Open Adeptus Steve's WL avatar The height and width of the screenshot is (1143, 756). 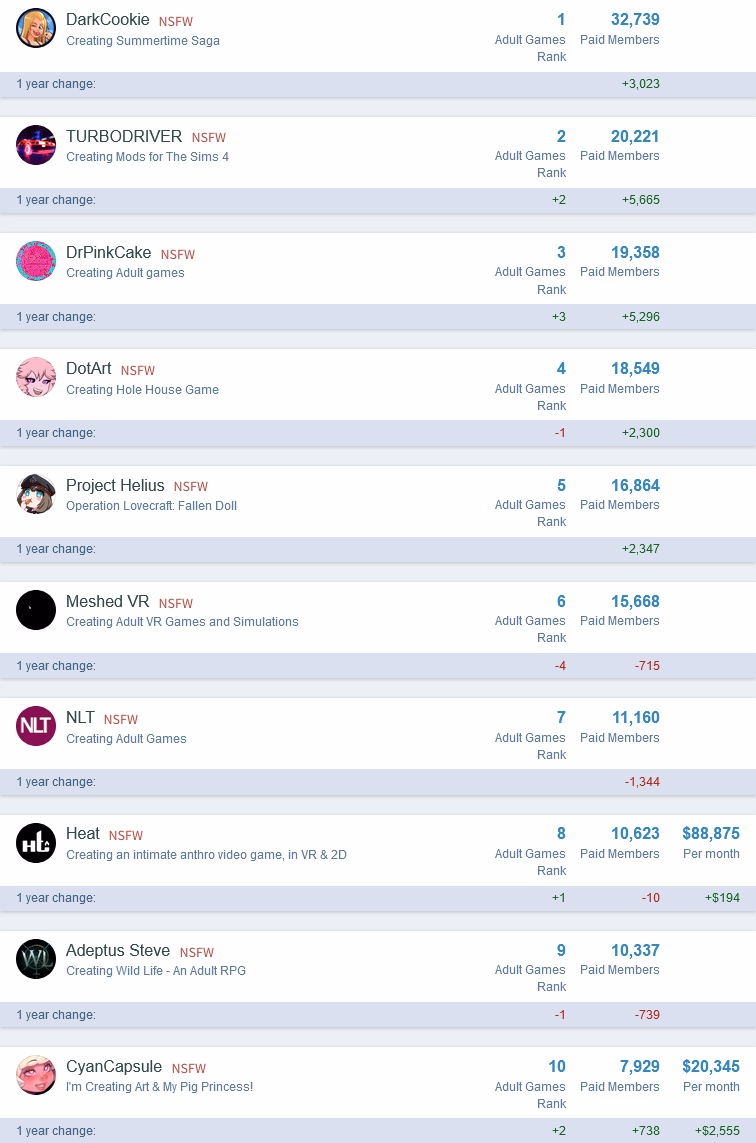[36, 959]
